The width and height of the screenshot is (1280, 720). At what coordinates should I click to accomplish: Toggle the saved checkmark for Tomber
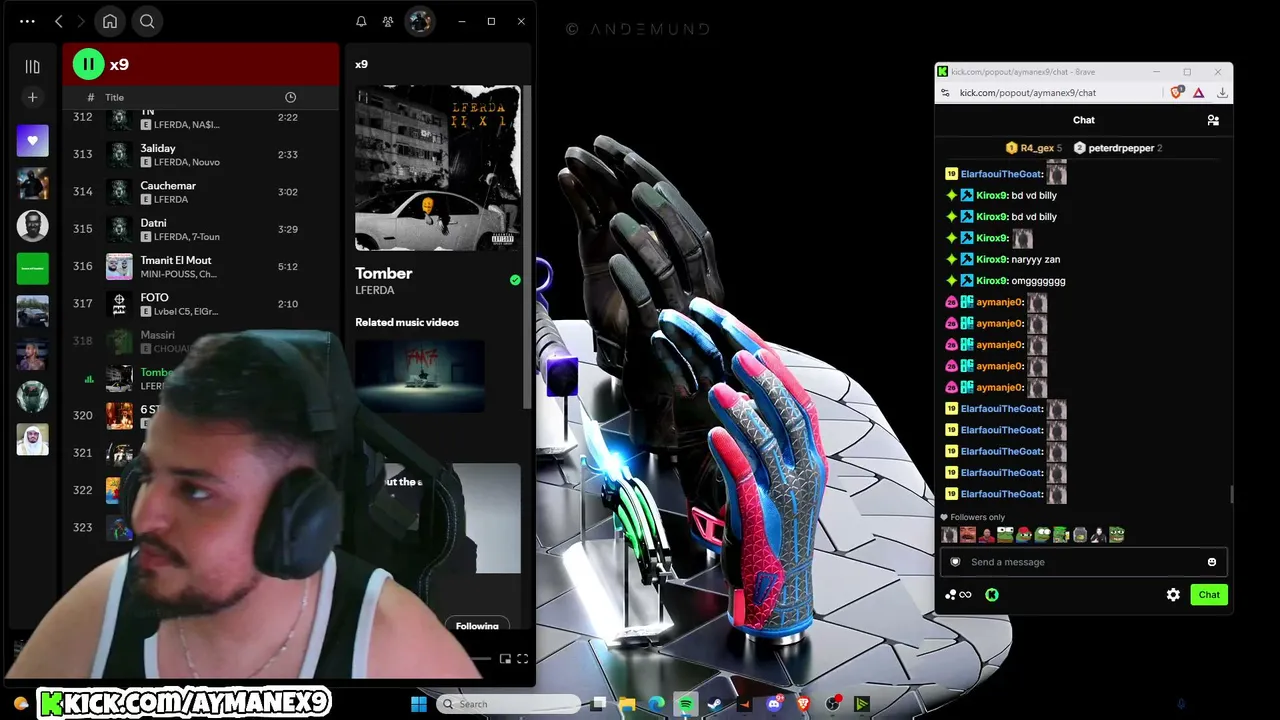coord(515,280)
